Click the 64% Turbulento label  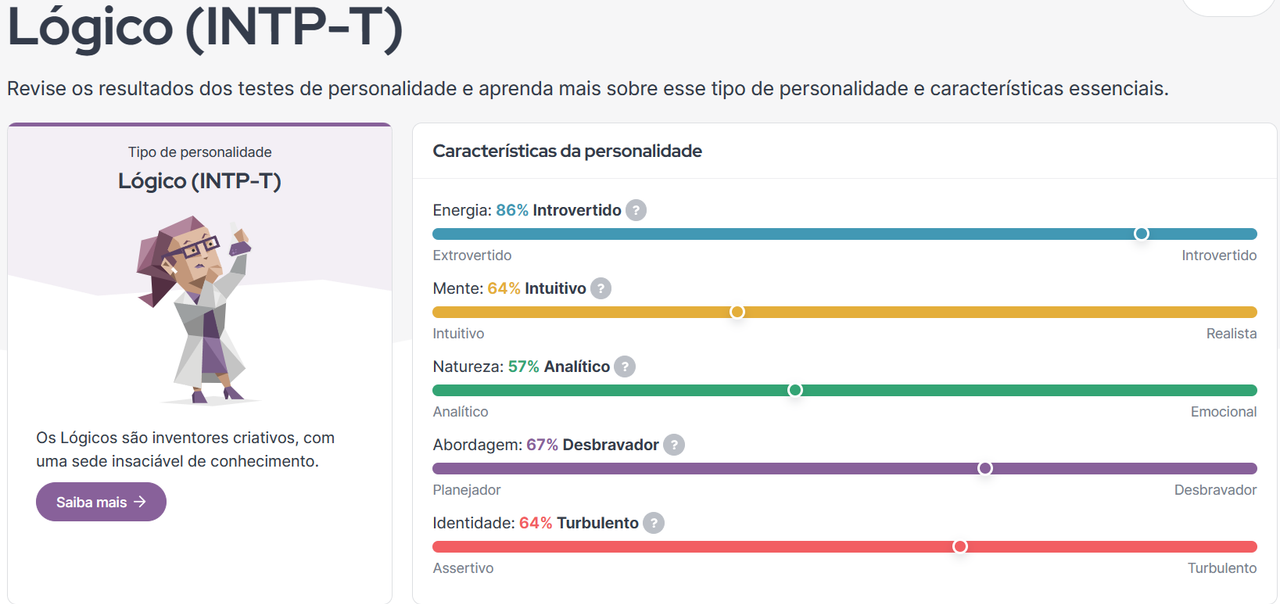coord(578,523)
